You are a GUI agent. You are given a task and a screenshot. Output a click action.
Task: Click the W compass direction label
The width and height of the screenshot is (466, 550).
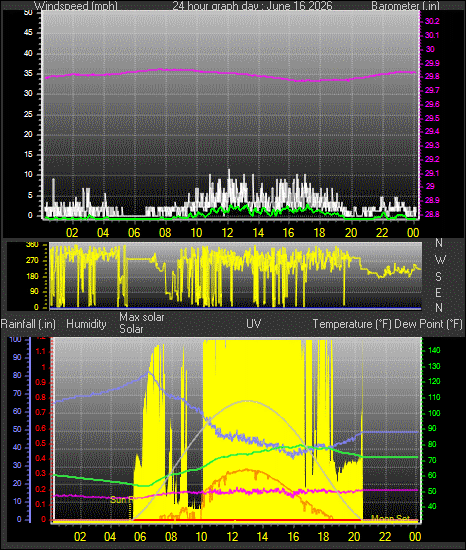pos(440,260)
